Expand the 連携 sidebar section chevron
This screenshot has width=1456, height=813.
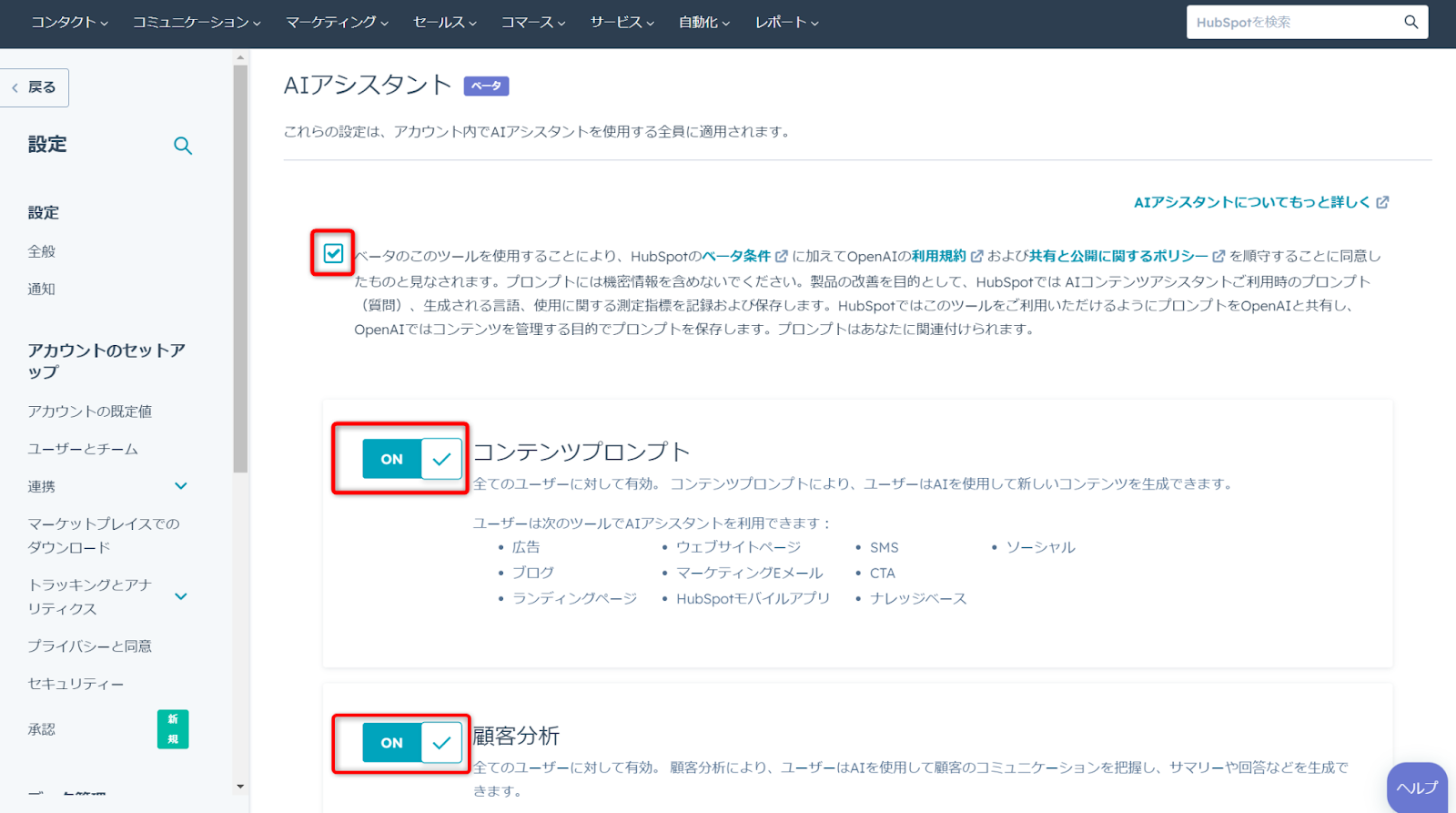(181, 486)
